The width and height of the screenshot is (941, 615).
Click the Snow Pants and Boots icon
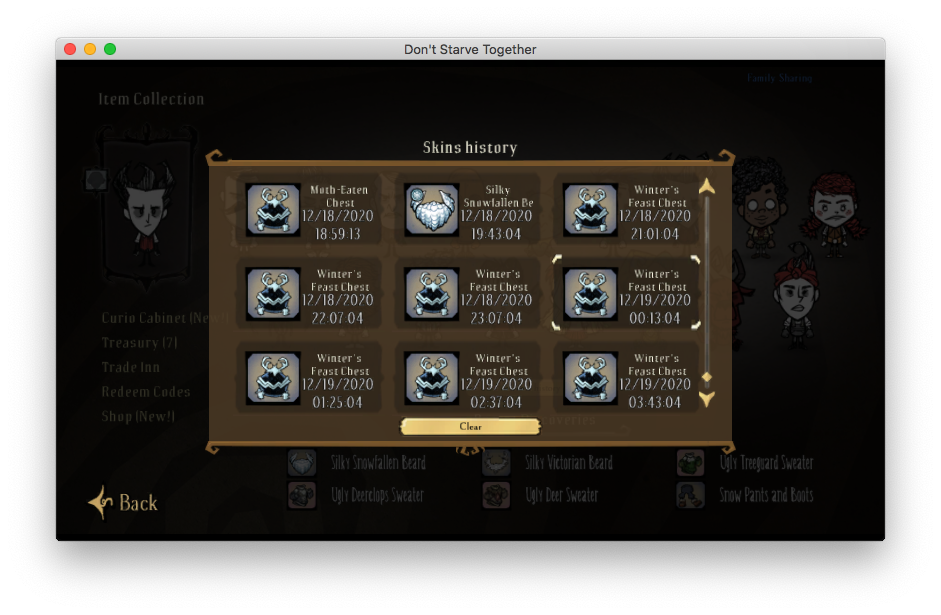tap(690, 495)
